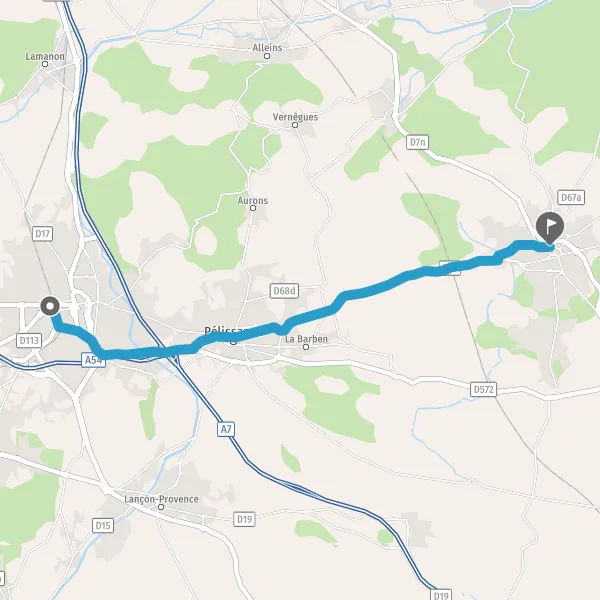Select the Aurons village label
Viewport: 600px width, 600px height.
253,201
